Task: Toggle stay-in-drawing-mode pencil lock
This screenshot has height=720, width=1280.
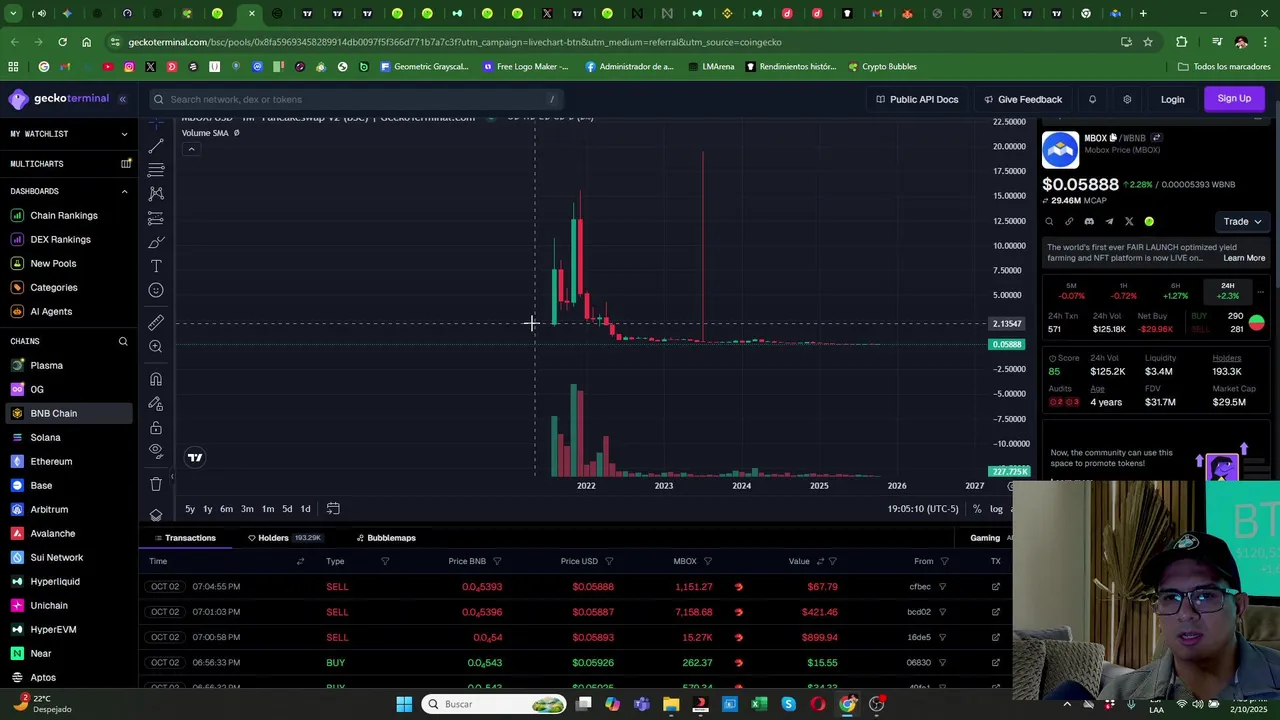Action: click(156, 403)
